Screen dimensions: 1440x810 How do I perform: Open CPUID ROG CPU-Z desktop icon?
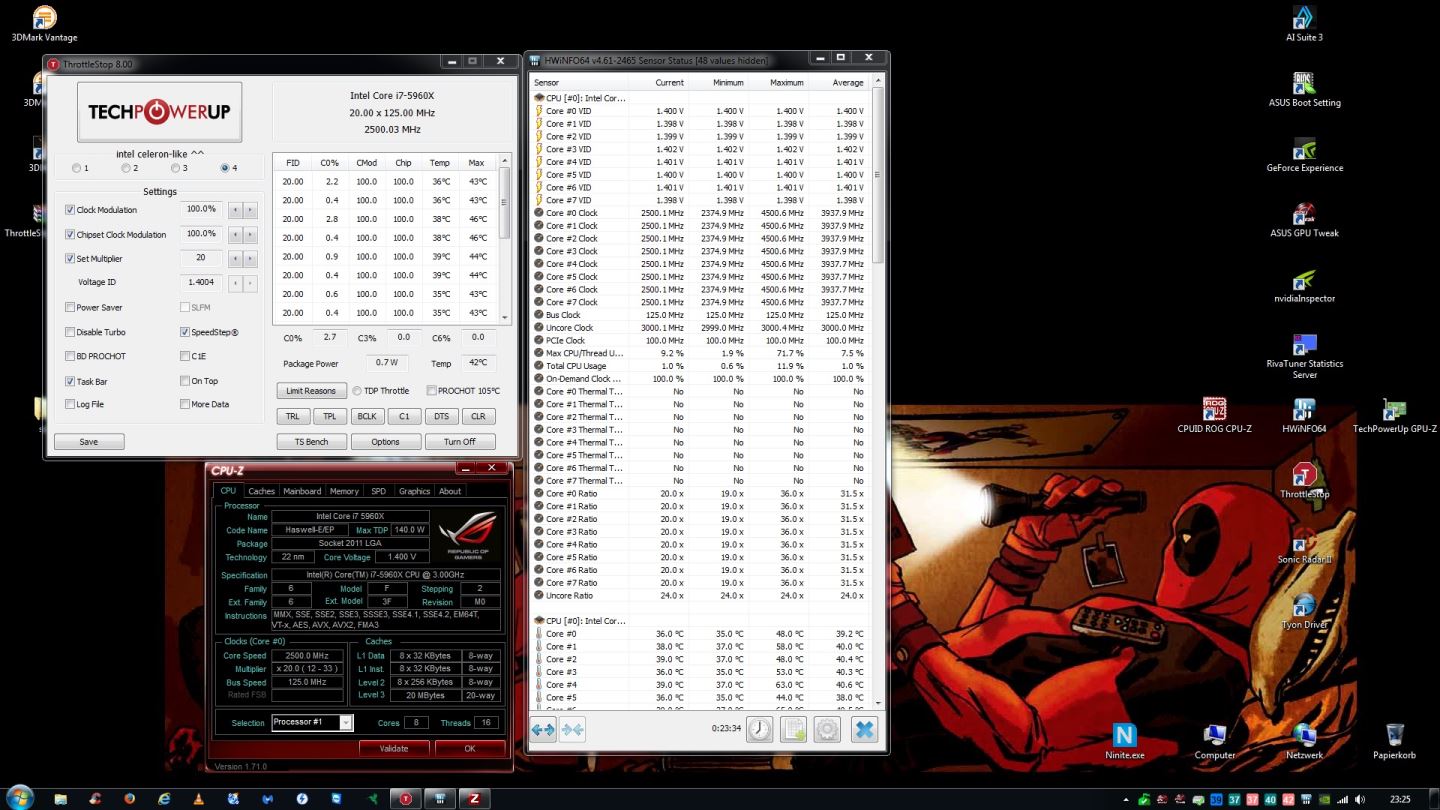pos(1214,416)
